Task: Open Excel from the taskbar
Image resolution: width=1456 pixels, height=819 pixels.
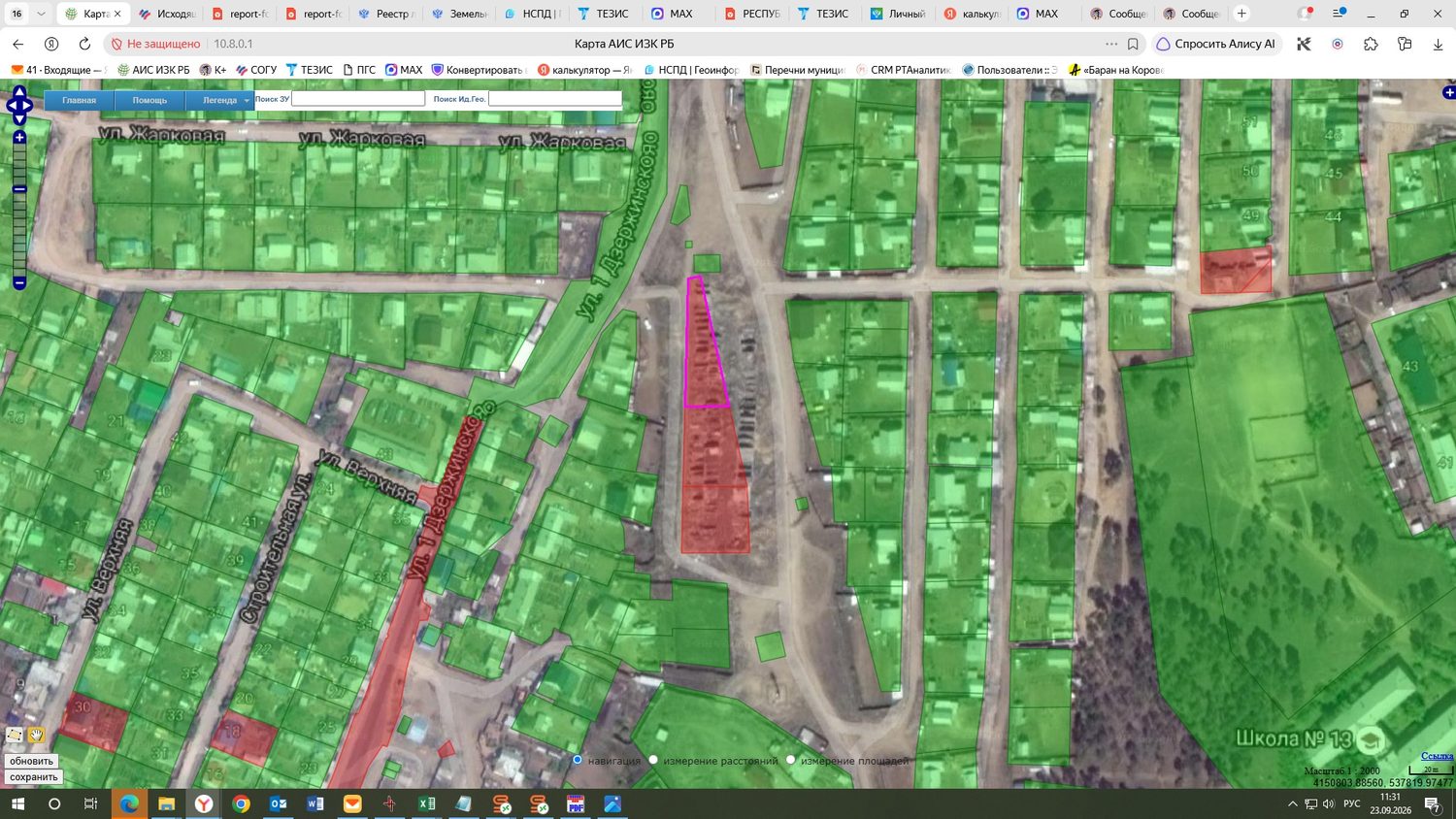Action: pos(426,803)
